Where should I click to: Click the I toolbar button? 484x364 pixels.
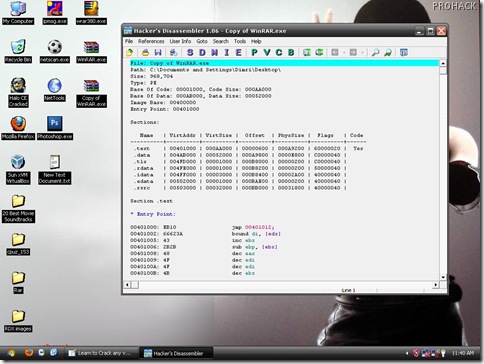click(x=227, y=52)
